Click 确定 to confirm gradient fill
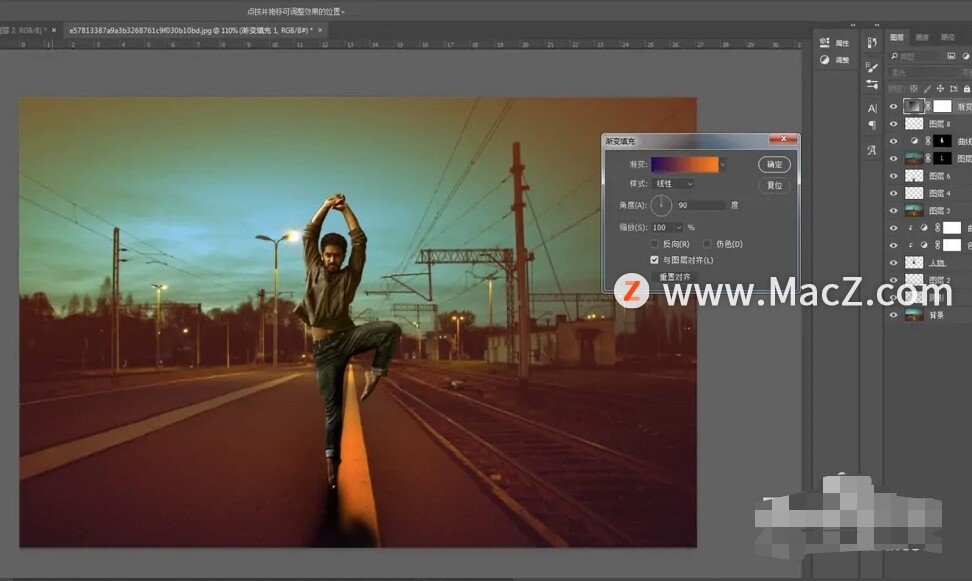The image size is (972, 581). point(774,164)
